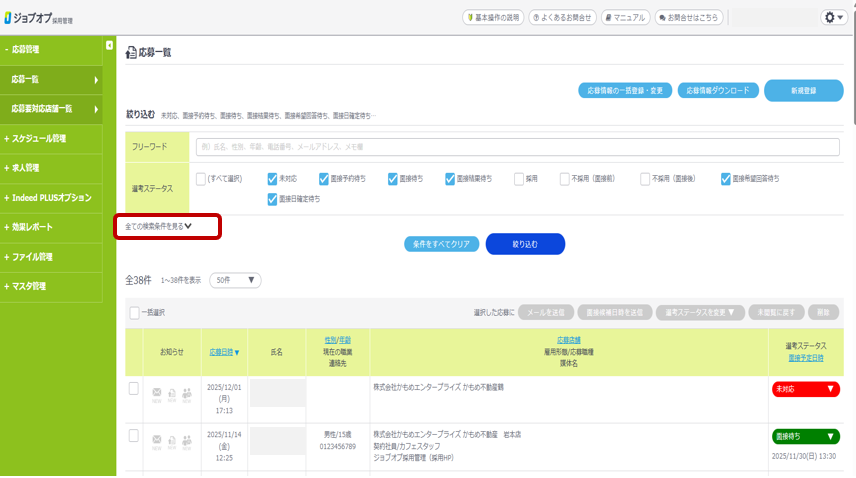Open the red 未対応 status dropdown
Image resolution: width=856 pixels, height=478 pixels.
[x=805, y=389]
